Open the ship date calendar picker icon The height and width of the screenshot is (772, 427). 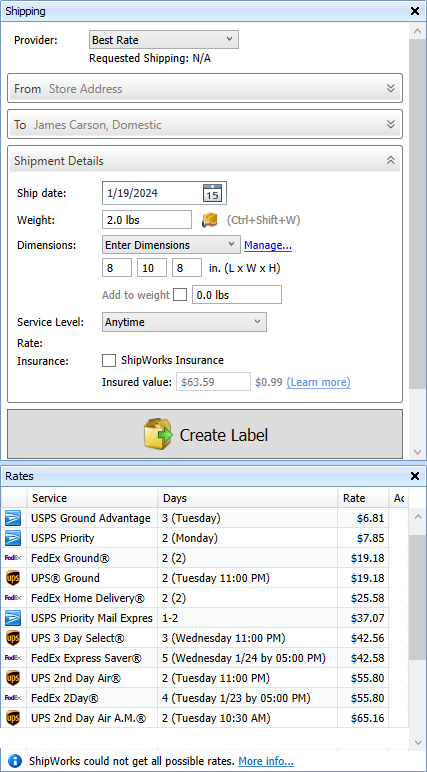click(213, 193)
